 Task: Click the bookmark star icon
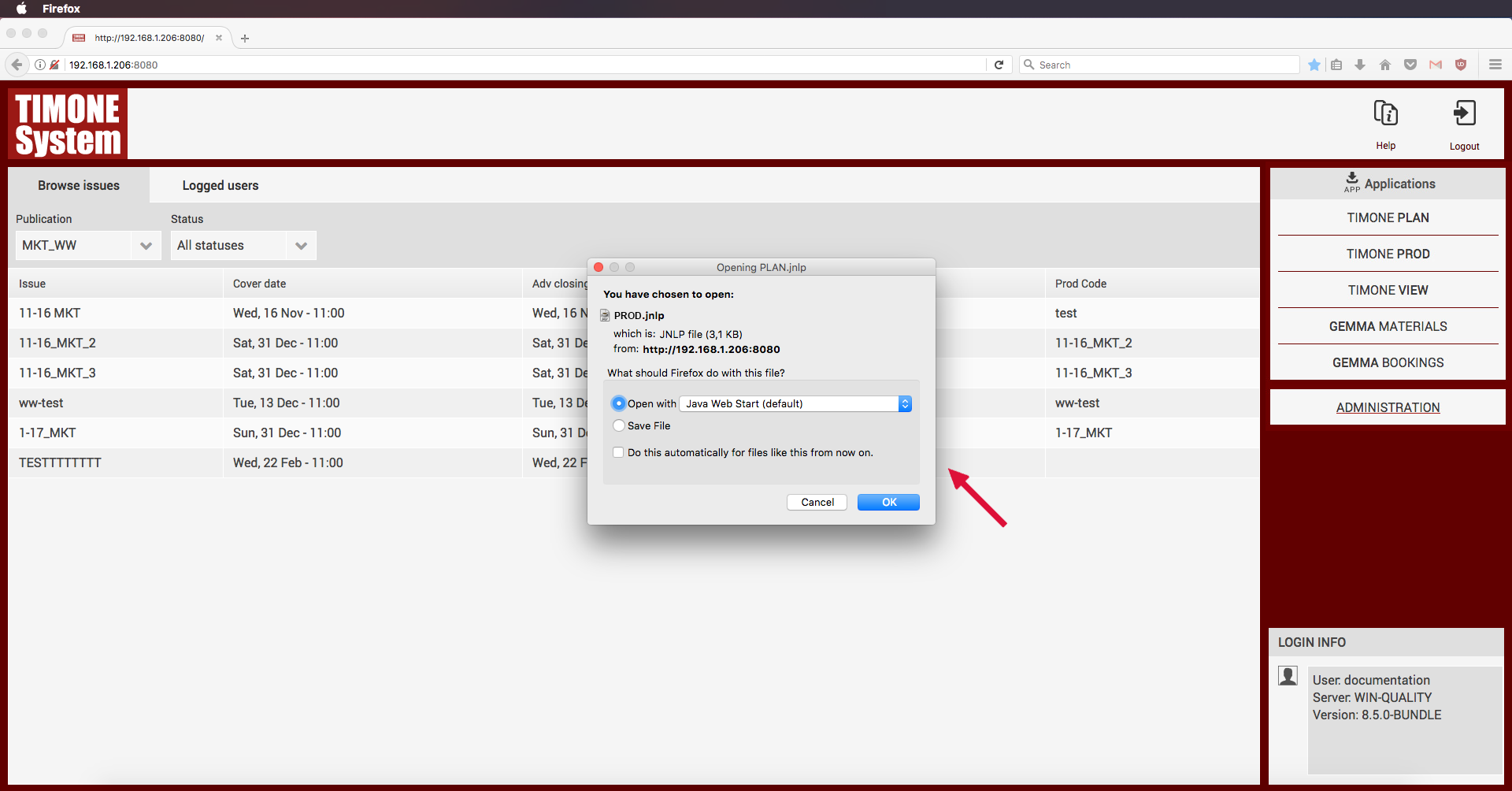point(1314,65)
